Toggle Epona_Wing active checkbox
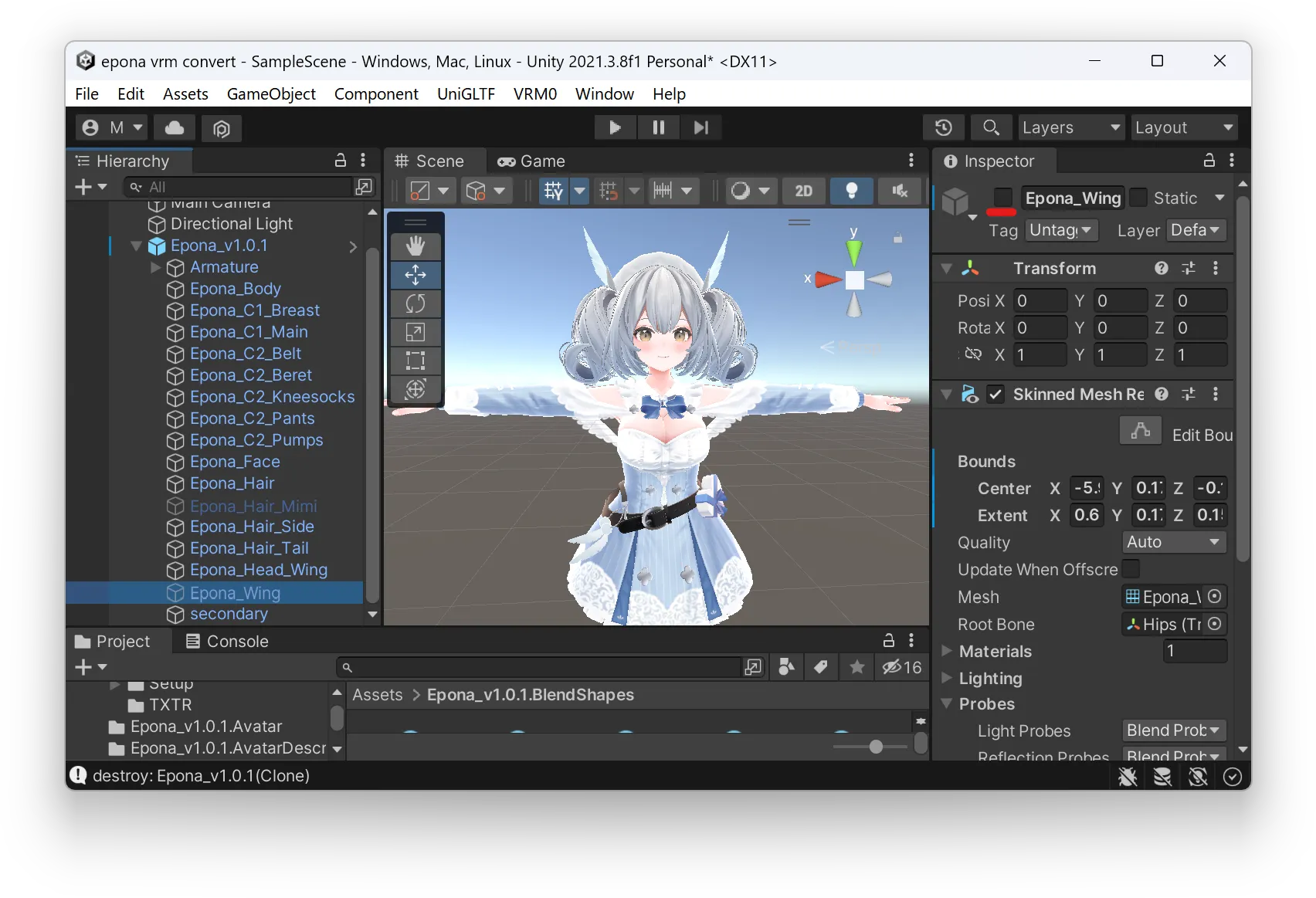This screenshot has width=1316, height=898. [1002, 198]
